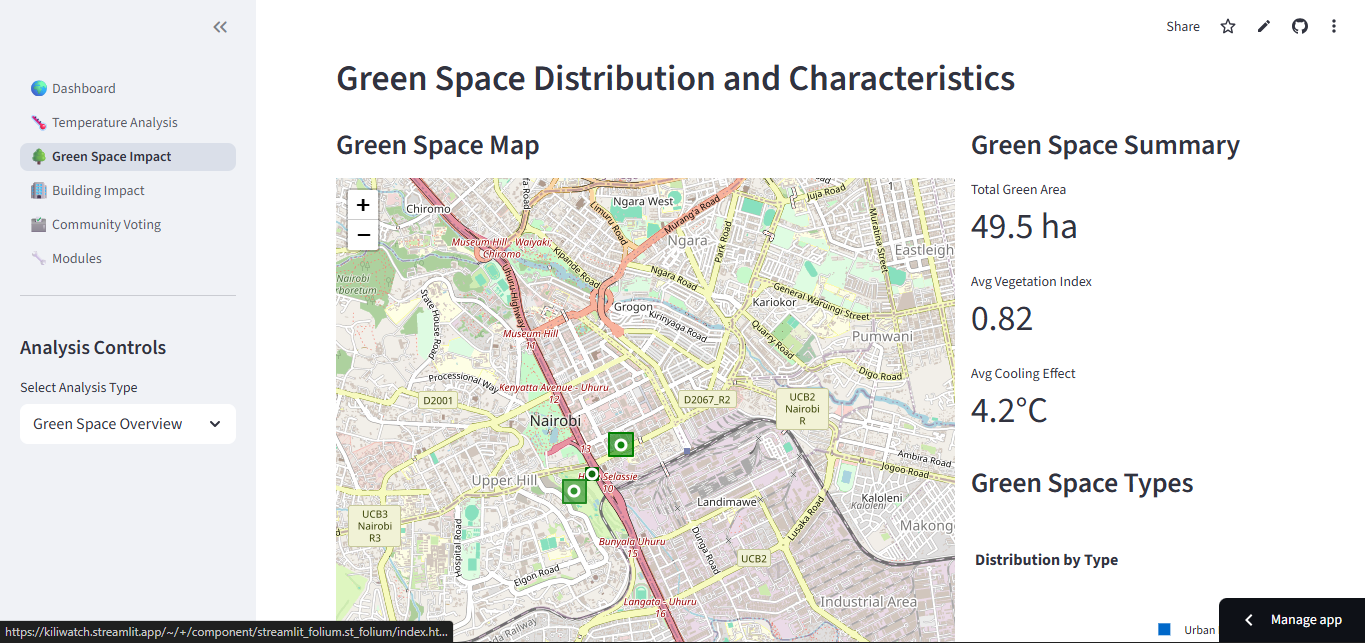Click the small green circle map marker
This screenshot has height=643, width=1365.
click(x=592, y=474)
